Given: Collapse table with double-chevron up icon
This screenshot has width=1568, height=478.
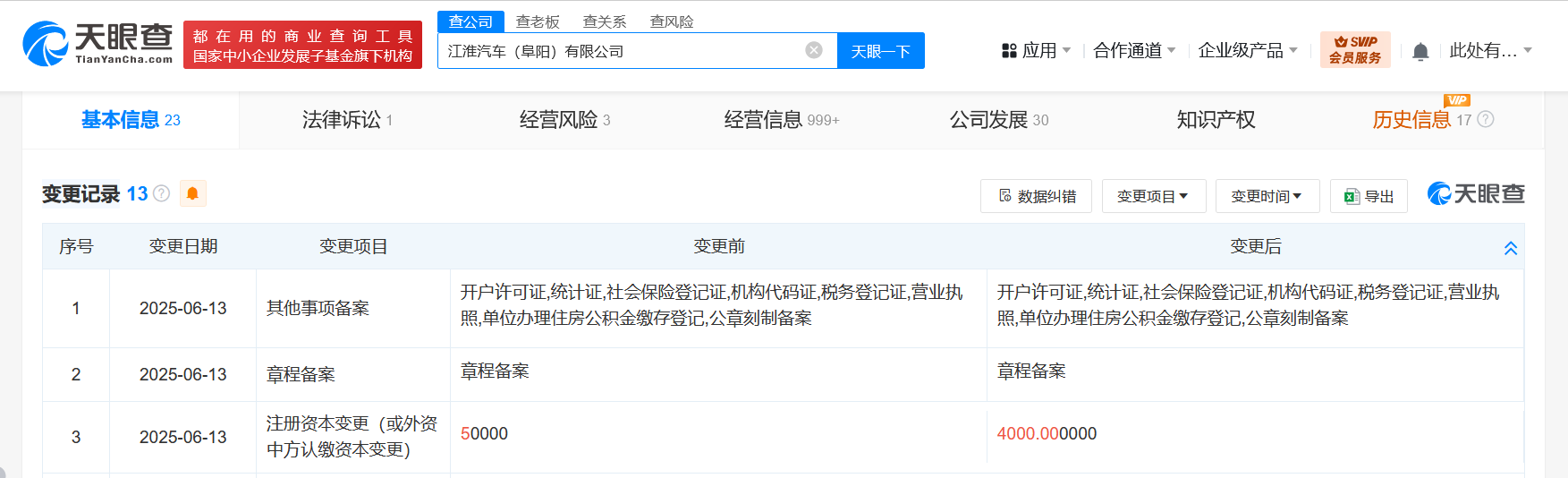Looking at the screenshot, I should 1511,248.
